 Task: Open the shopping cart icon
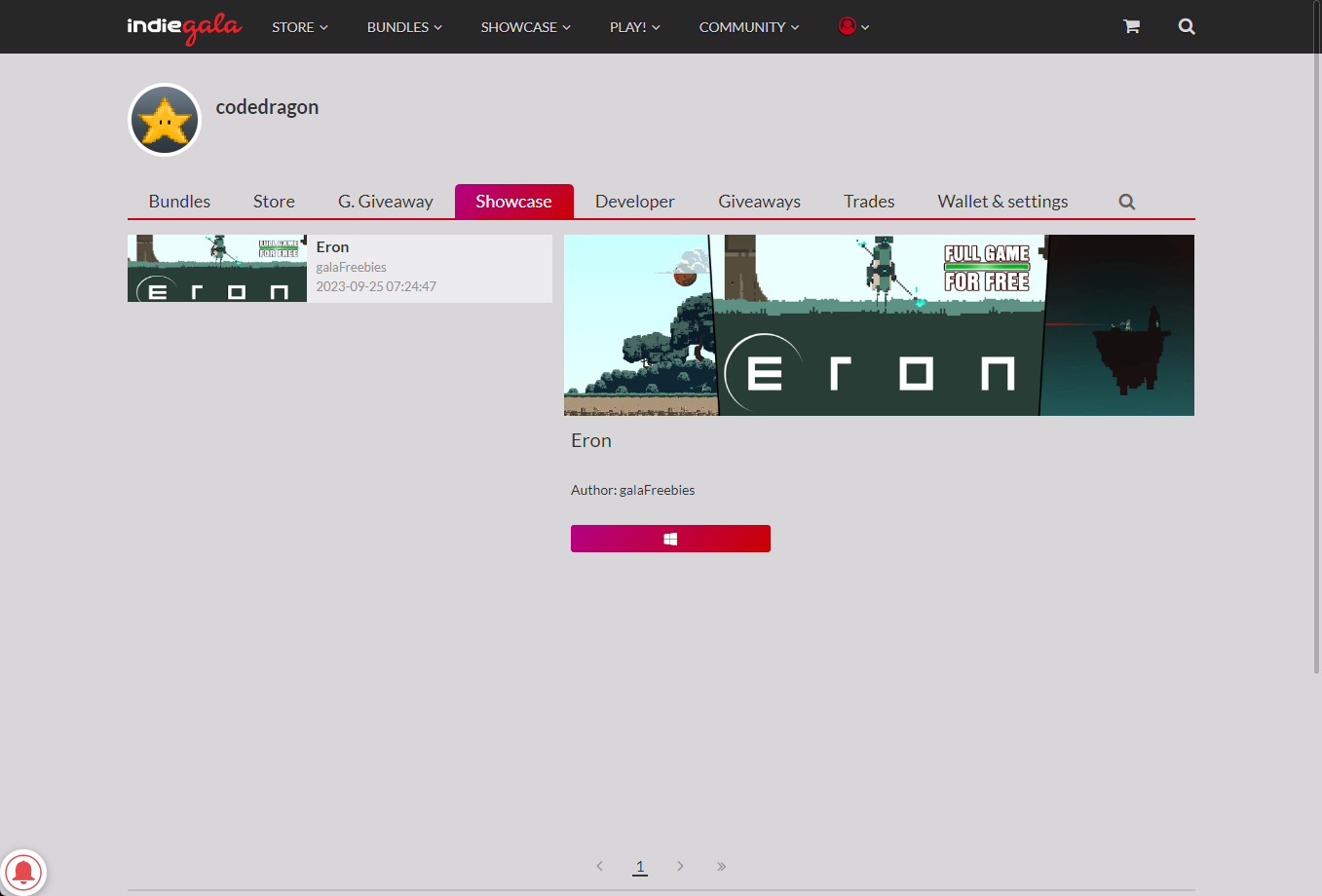[x=1131, y=26]
